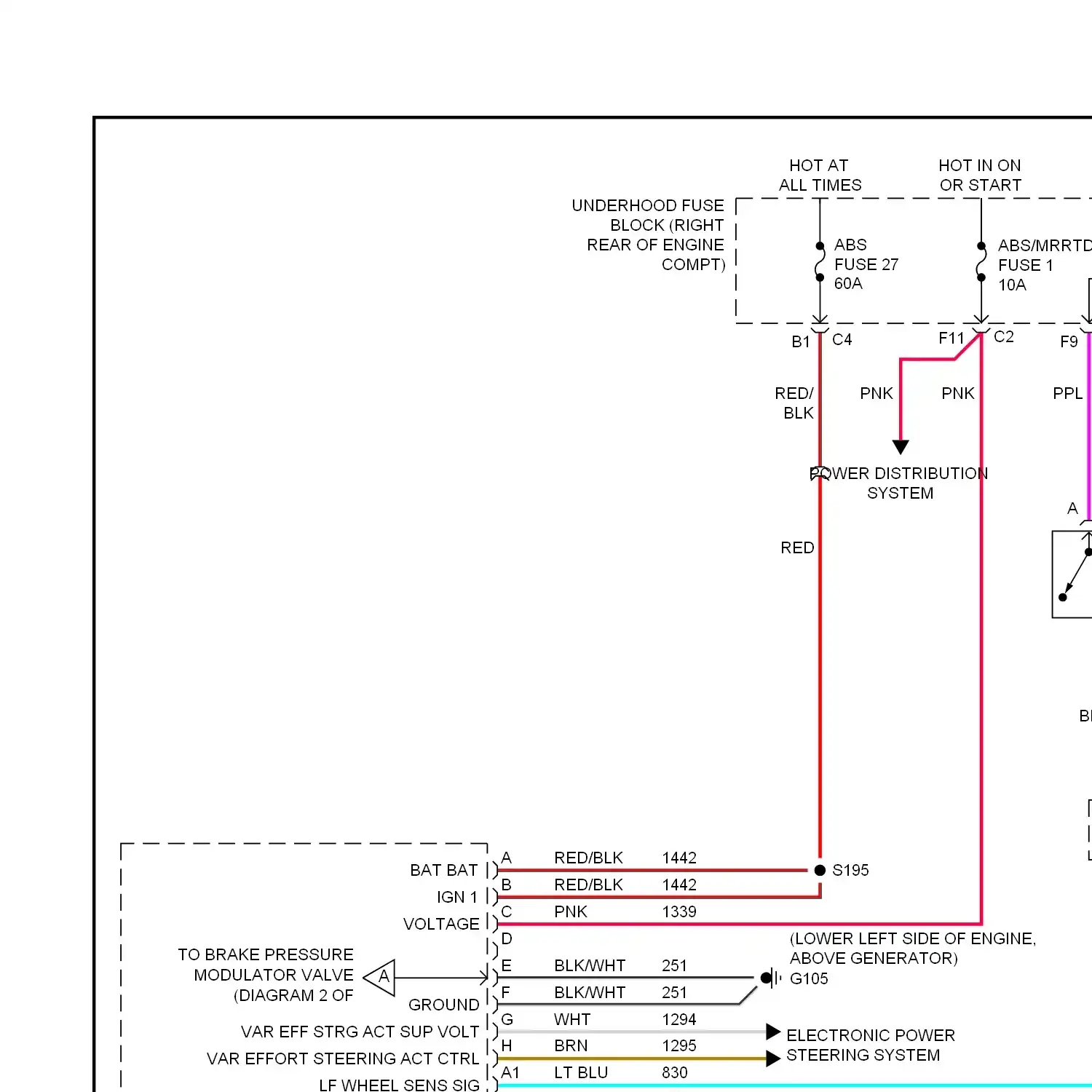
Task: Click the BLK/WHT label on pin F row
Action: coord(590,992)
